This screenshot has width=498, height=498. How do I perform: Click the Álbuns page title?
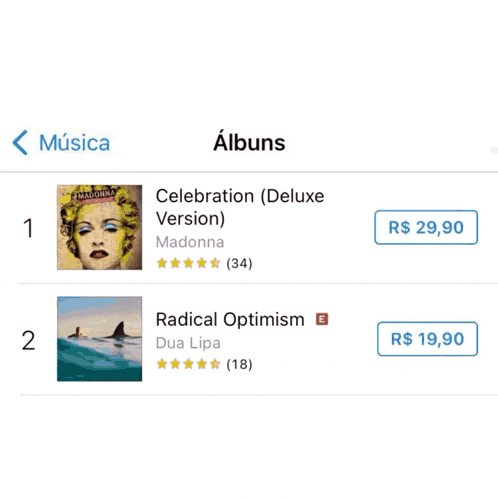pos(249,141)
